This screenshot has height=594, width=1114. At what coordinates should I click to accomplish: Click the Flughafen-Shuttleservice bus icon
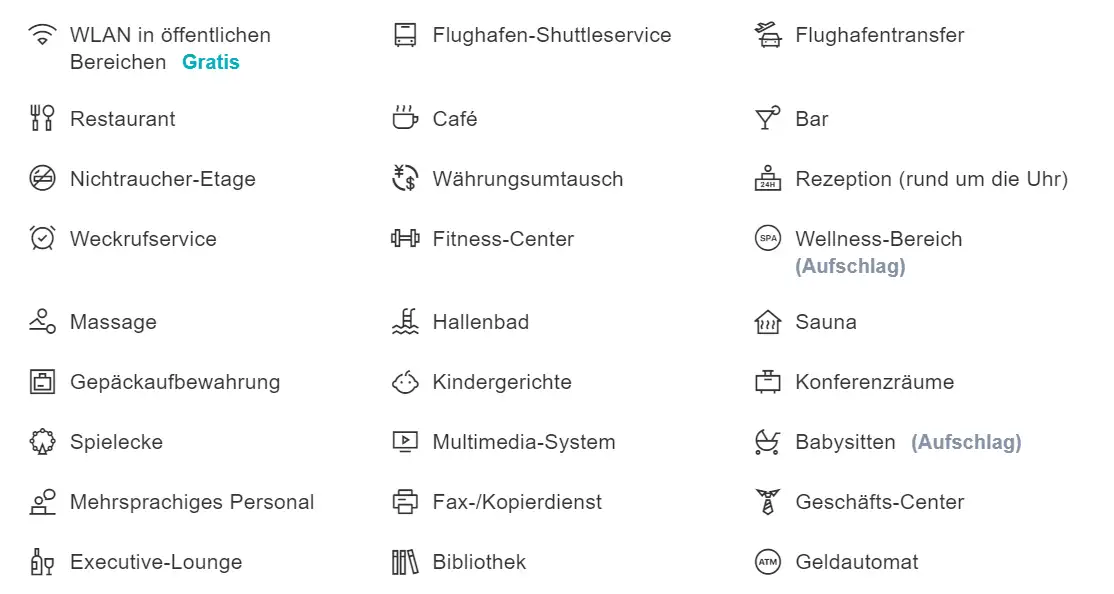coord(404,36)
